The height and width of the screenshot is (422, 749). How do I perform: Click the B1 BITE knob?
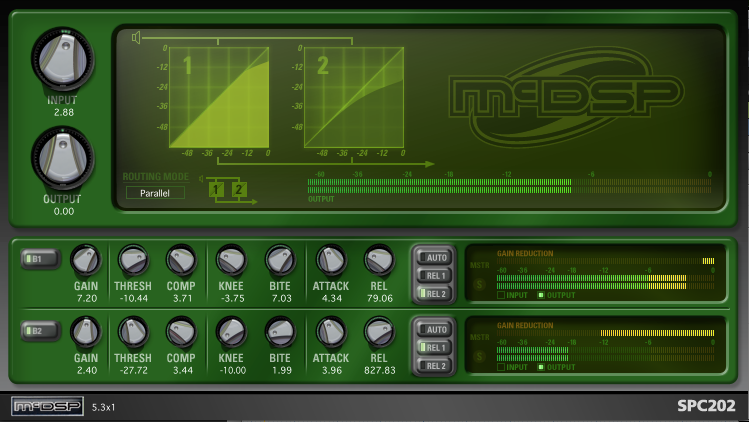pyautogui.click(x=280, y=261)
